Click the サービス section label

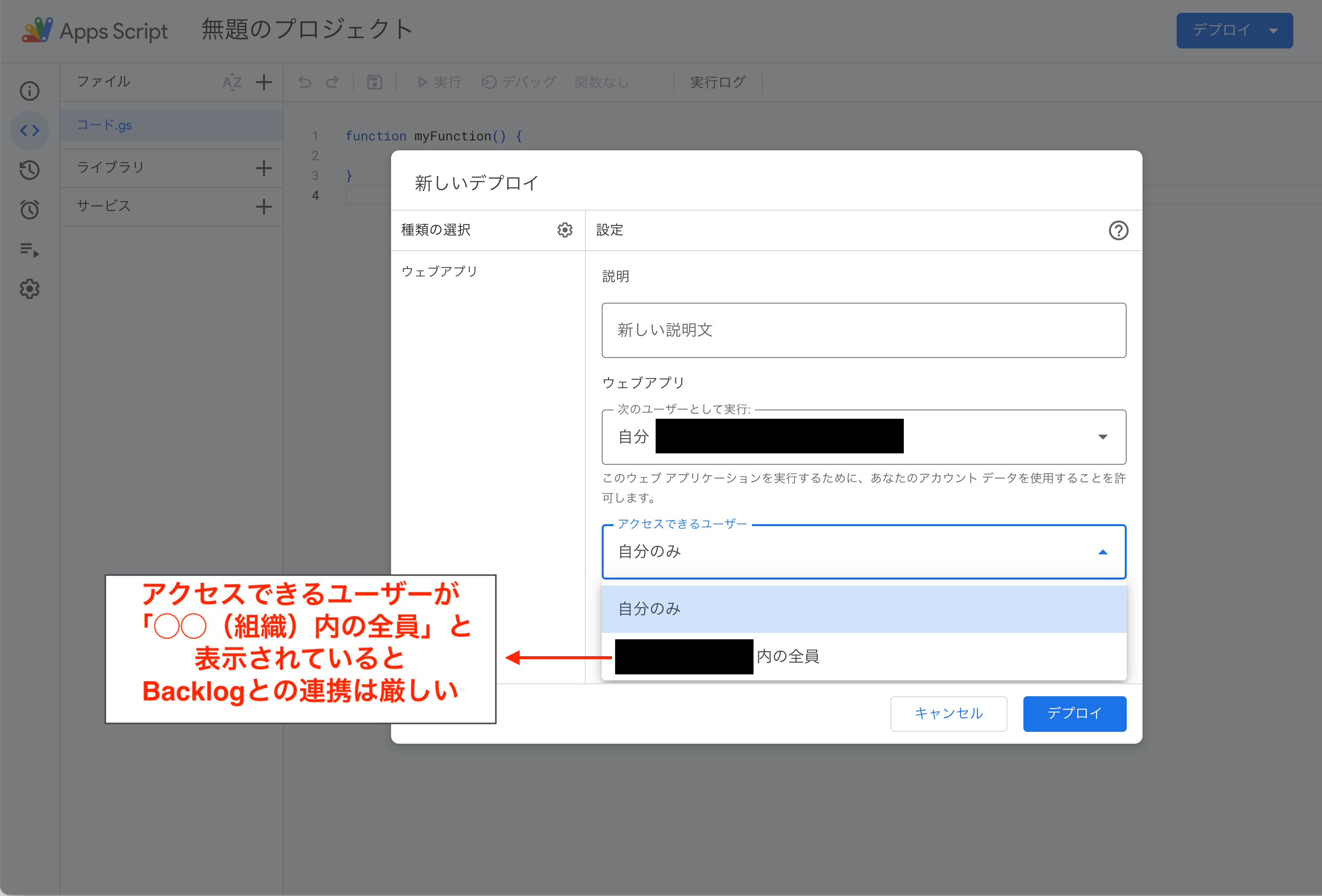(x=104, y=206)
